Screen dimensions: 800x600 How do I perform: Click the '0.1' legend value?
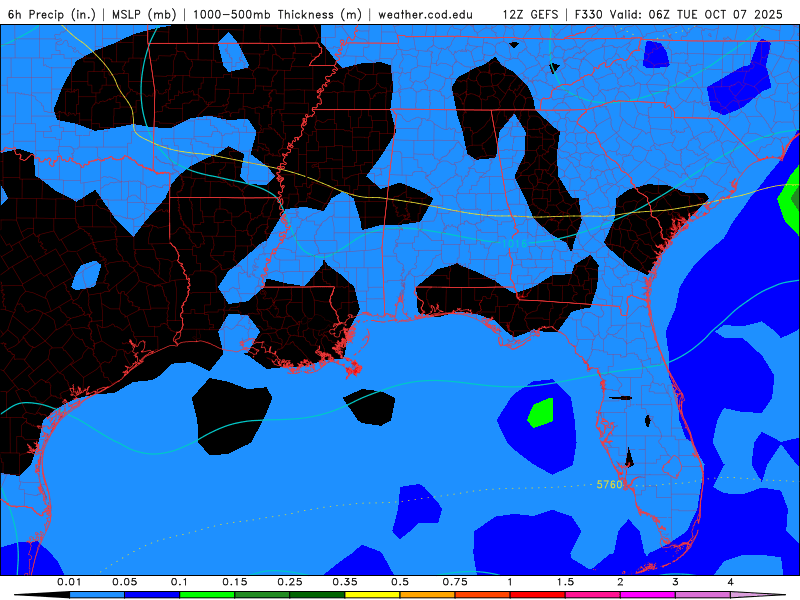180,582
